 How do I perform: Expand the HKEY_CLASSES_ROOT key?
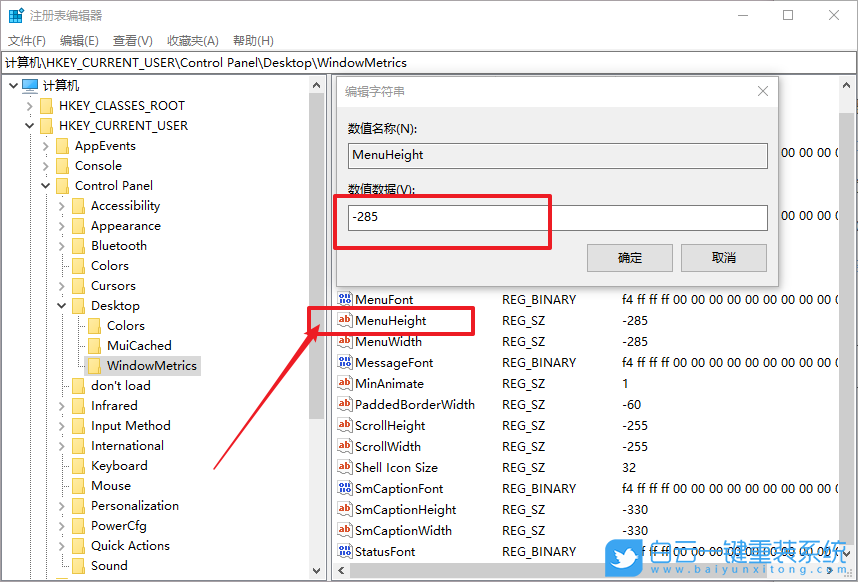(x=29, y=105)
